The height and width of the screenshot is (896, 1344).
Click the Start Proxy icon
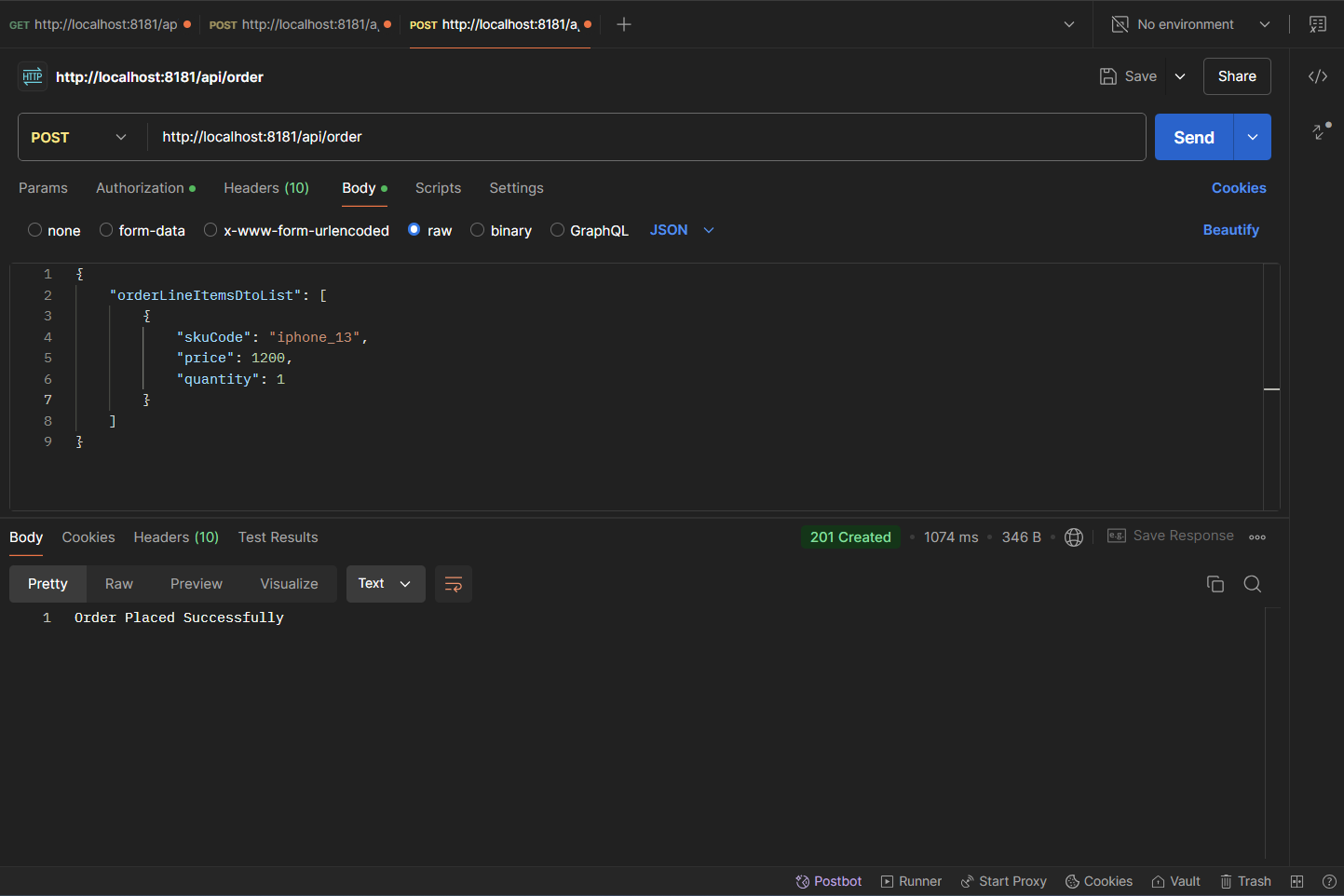tap(1003, 881)
